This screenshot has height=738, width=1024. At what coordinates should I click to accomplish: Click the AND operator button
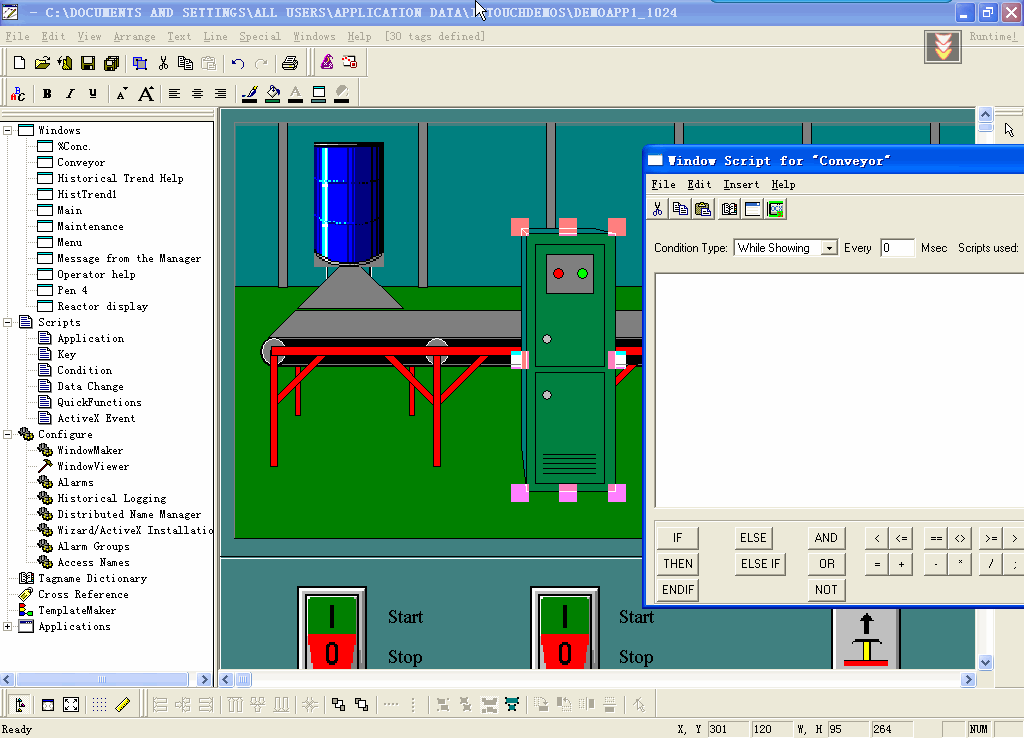(826, 538)
